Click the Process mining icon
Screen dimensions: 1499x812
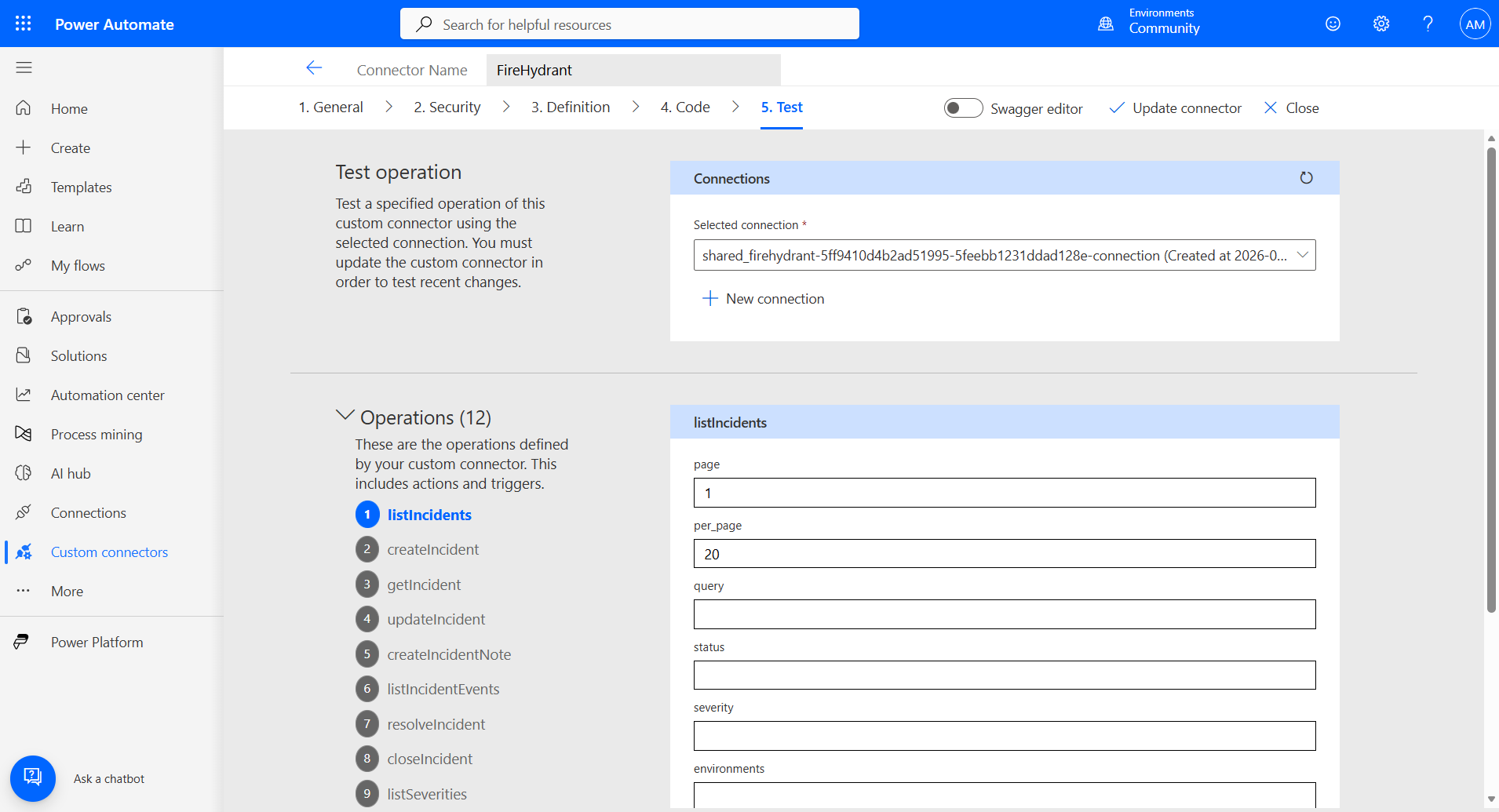(24, 434)
